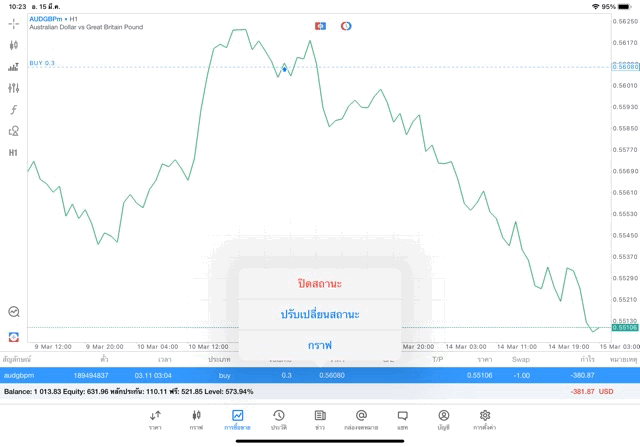Open the ข่าว news tab
The width and height of the screenshot is (640, 447).
pos(319,419)
